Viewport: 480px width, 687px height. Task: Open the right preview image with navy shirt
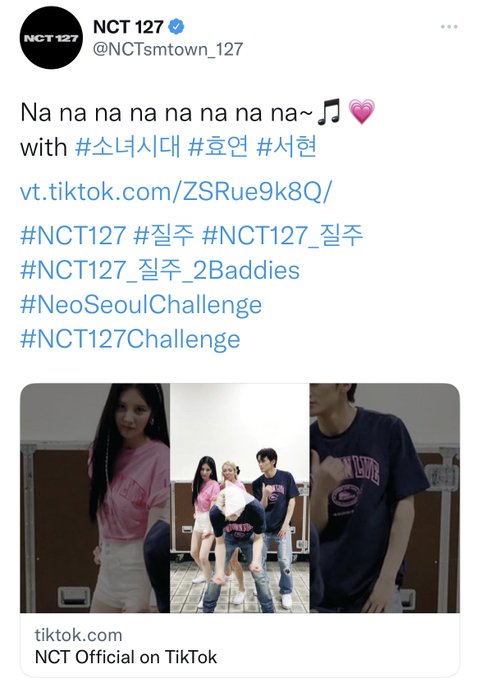[385, 498]
